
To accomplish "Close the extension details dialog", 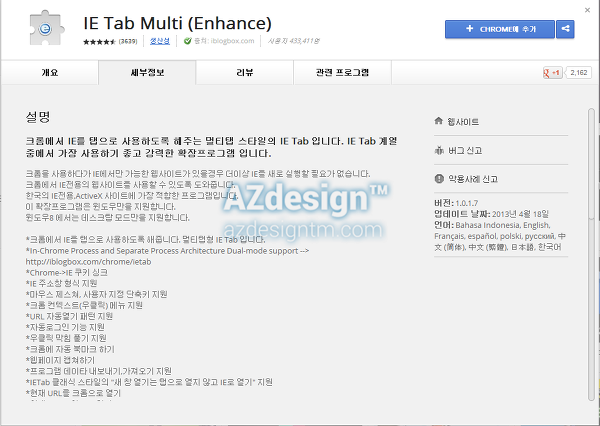I will pyautogui.click(x=587, y=10).
